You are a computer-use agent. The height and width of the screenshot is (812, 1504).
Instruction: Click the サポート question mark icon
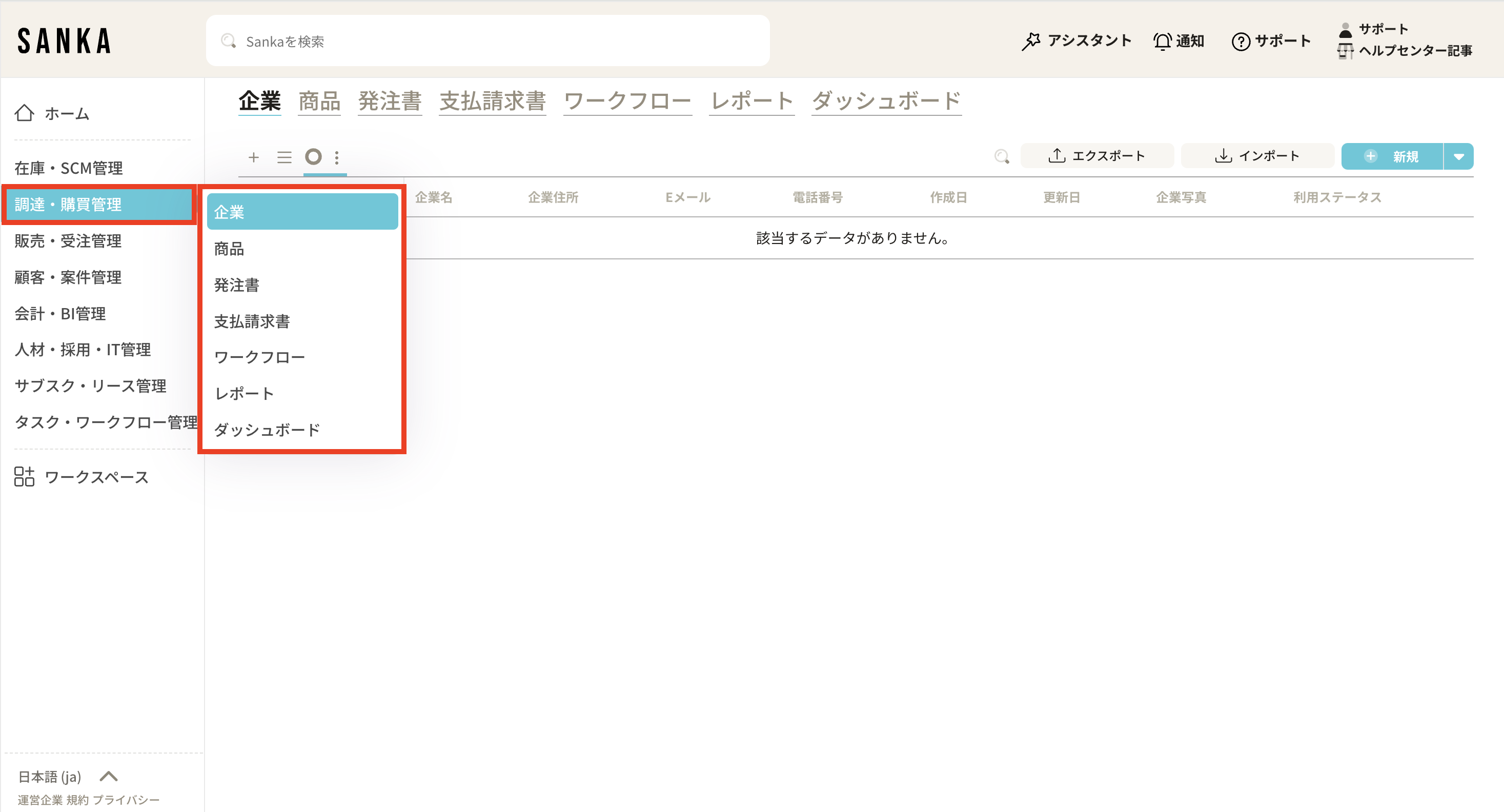coord(1240,42)
